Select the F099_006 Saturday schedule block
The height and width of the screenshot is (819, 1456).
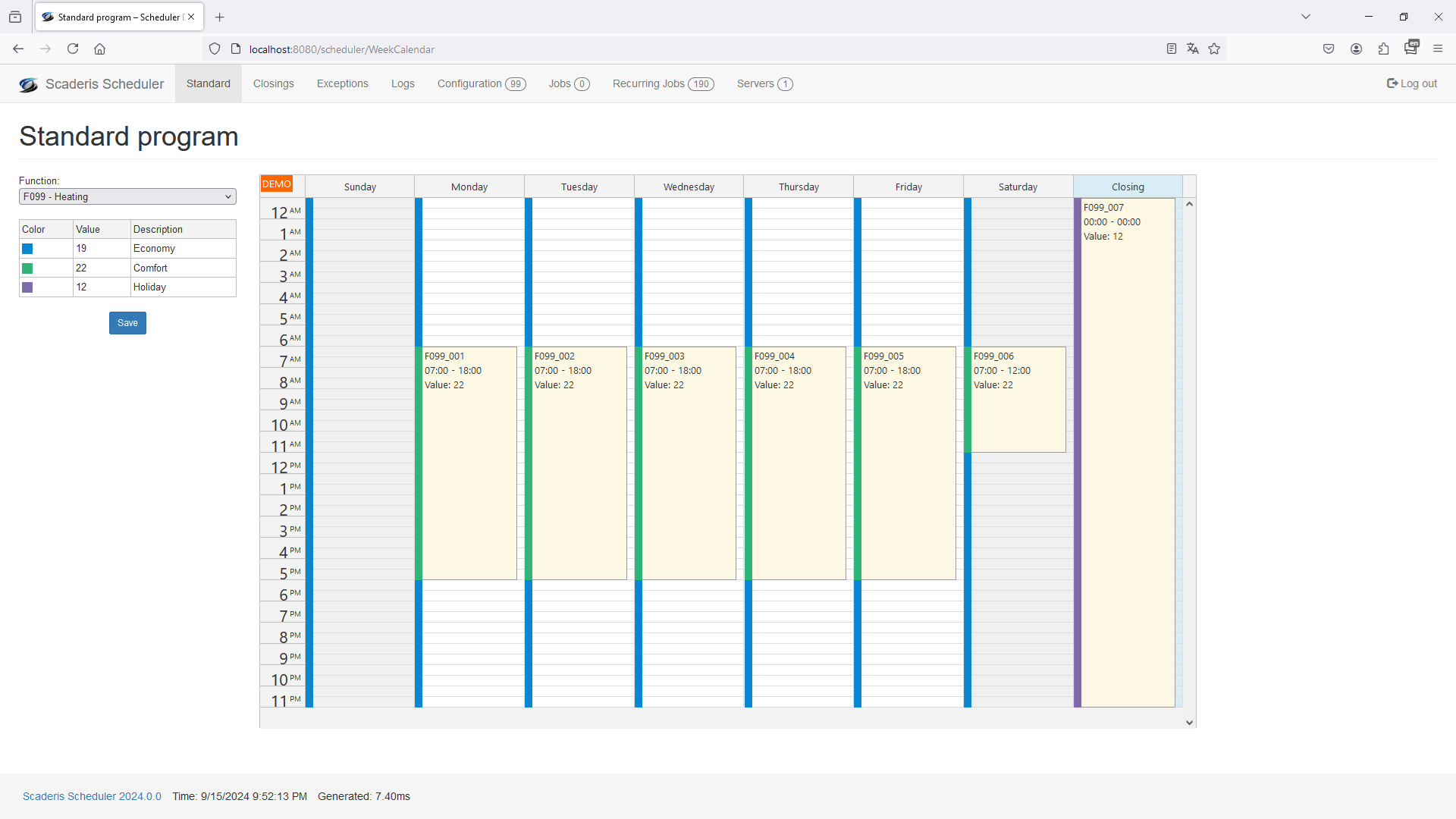click(1018, 400)
